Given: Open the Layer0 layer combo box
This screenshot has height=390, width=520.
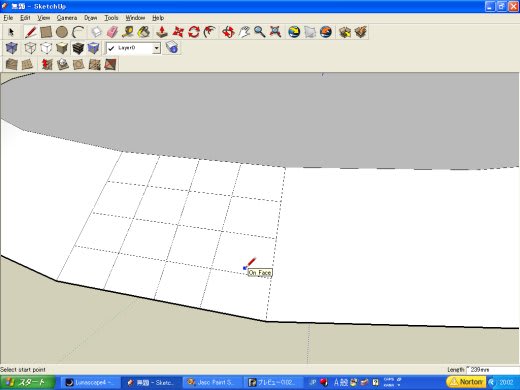Looking at the screenshot, I should 133,48.
